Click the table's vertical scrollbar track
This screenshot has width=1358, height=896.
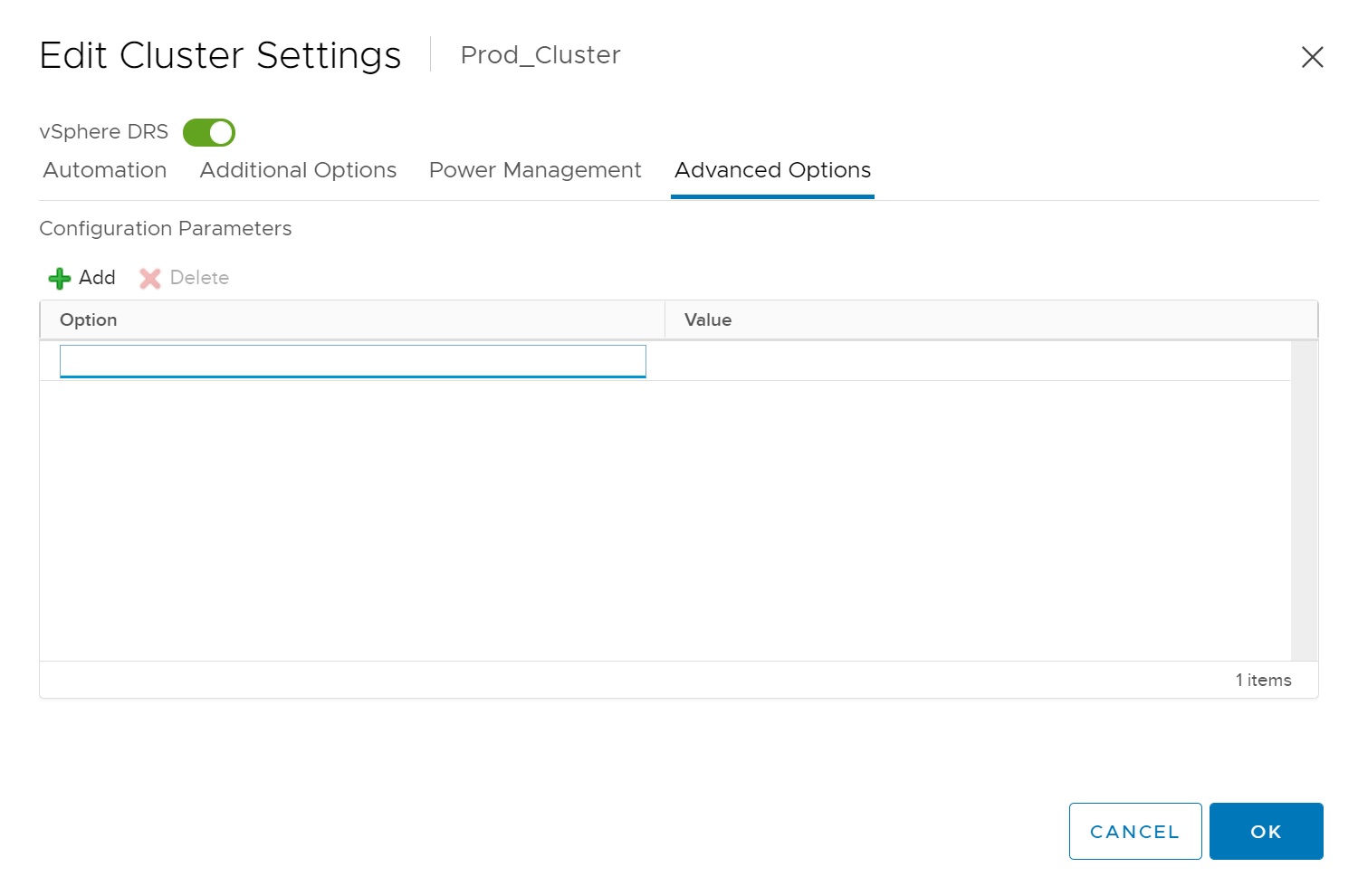pos(1304,500)
